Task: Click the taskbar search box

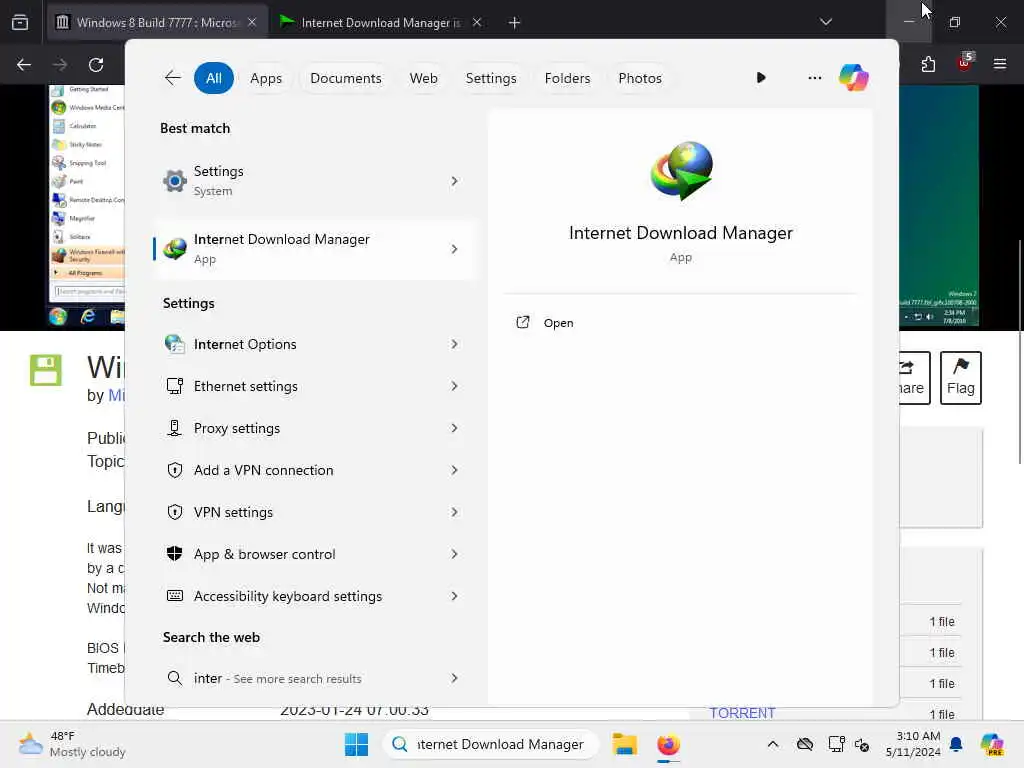Action: coord(490,744)
